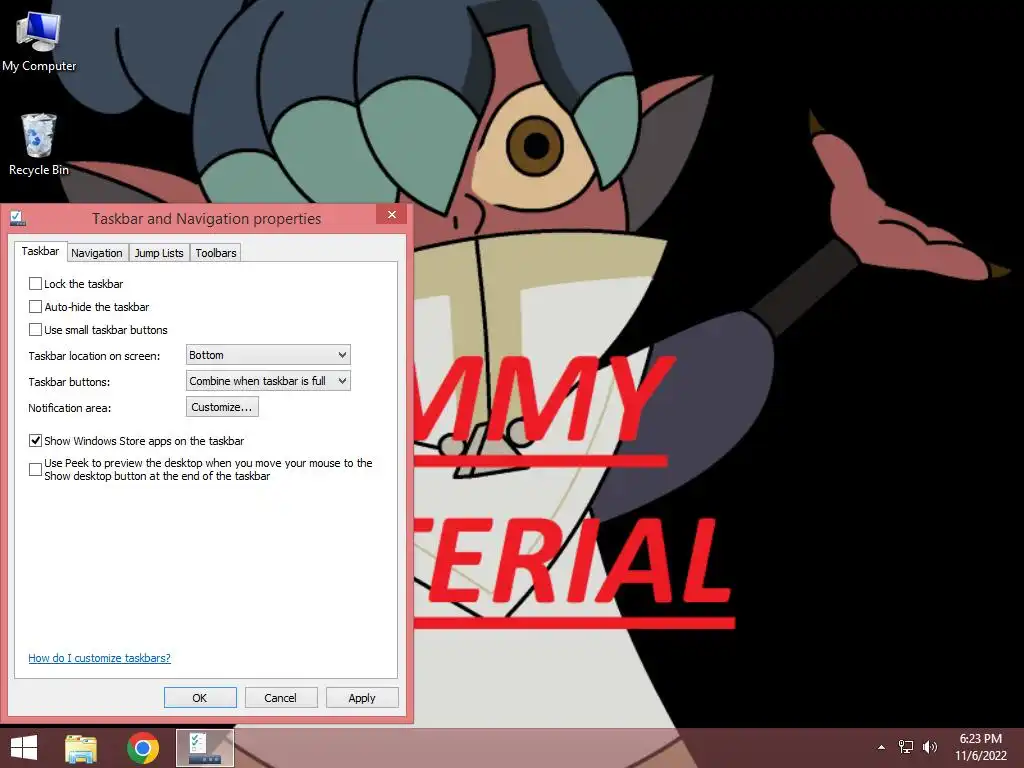Close the Taskbar and Navigation properties dialog
The width and height of the screenshot is (1024, 768).
click(392, 215)
